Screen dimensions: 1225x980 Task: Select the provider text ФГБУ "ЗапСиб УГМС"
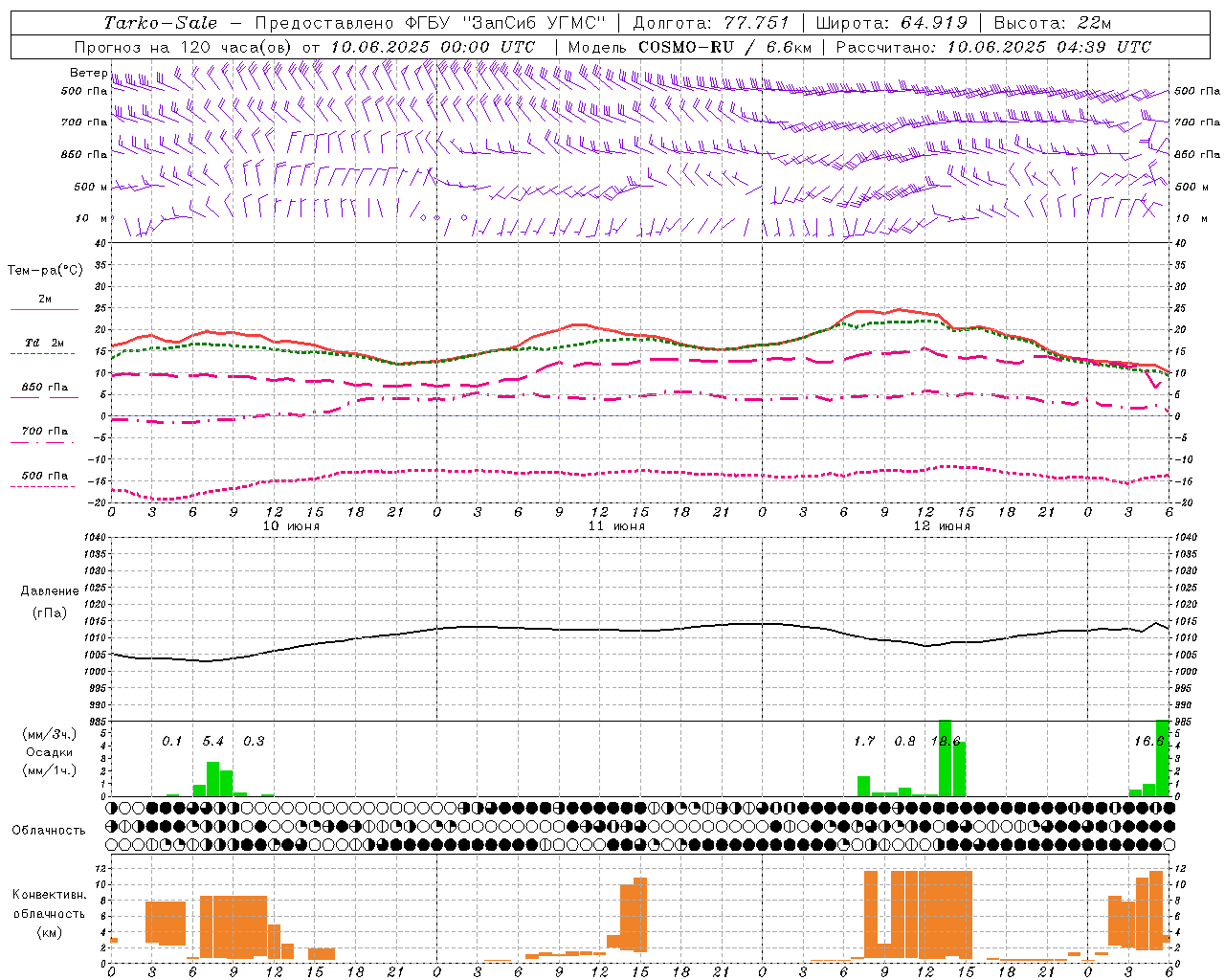pyautogui.click(x=507, y=23)
